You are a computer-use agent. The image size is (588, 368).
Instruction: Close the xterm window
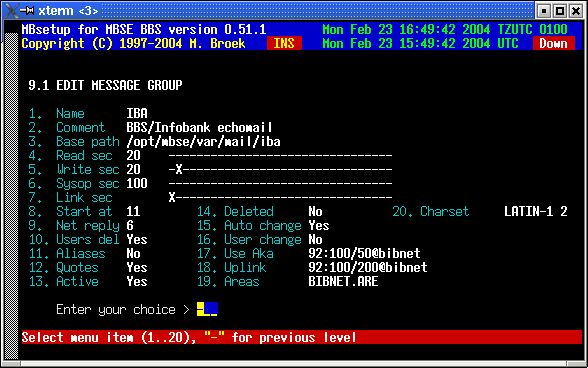click(576, 11)
